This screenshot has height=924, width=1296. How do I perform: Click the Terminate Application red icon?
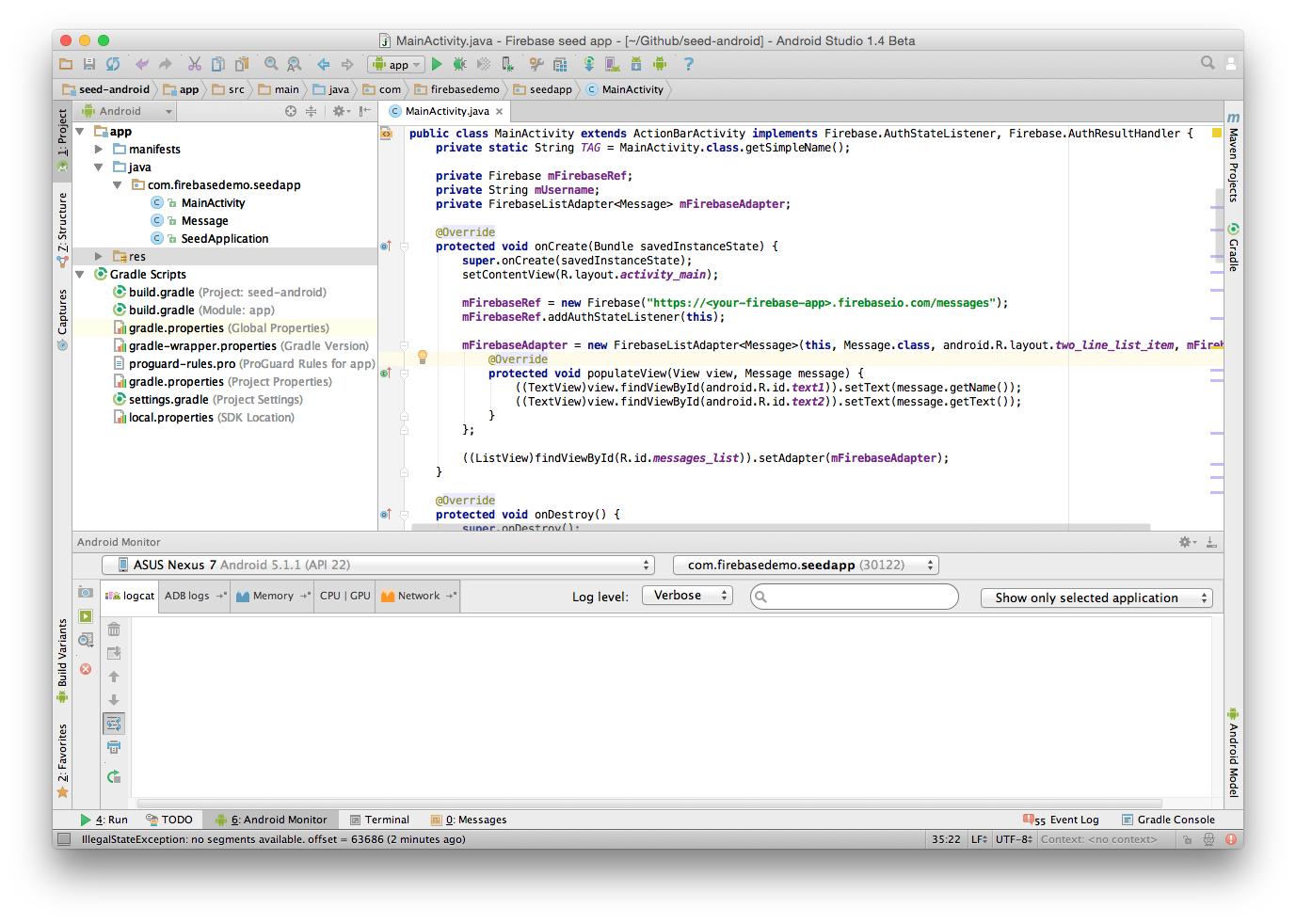[x=86, y=669]
